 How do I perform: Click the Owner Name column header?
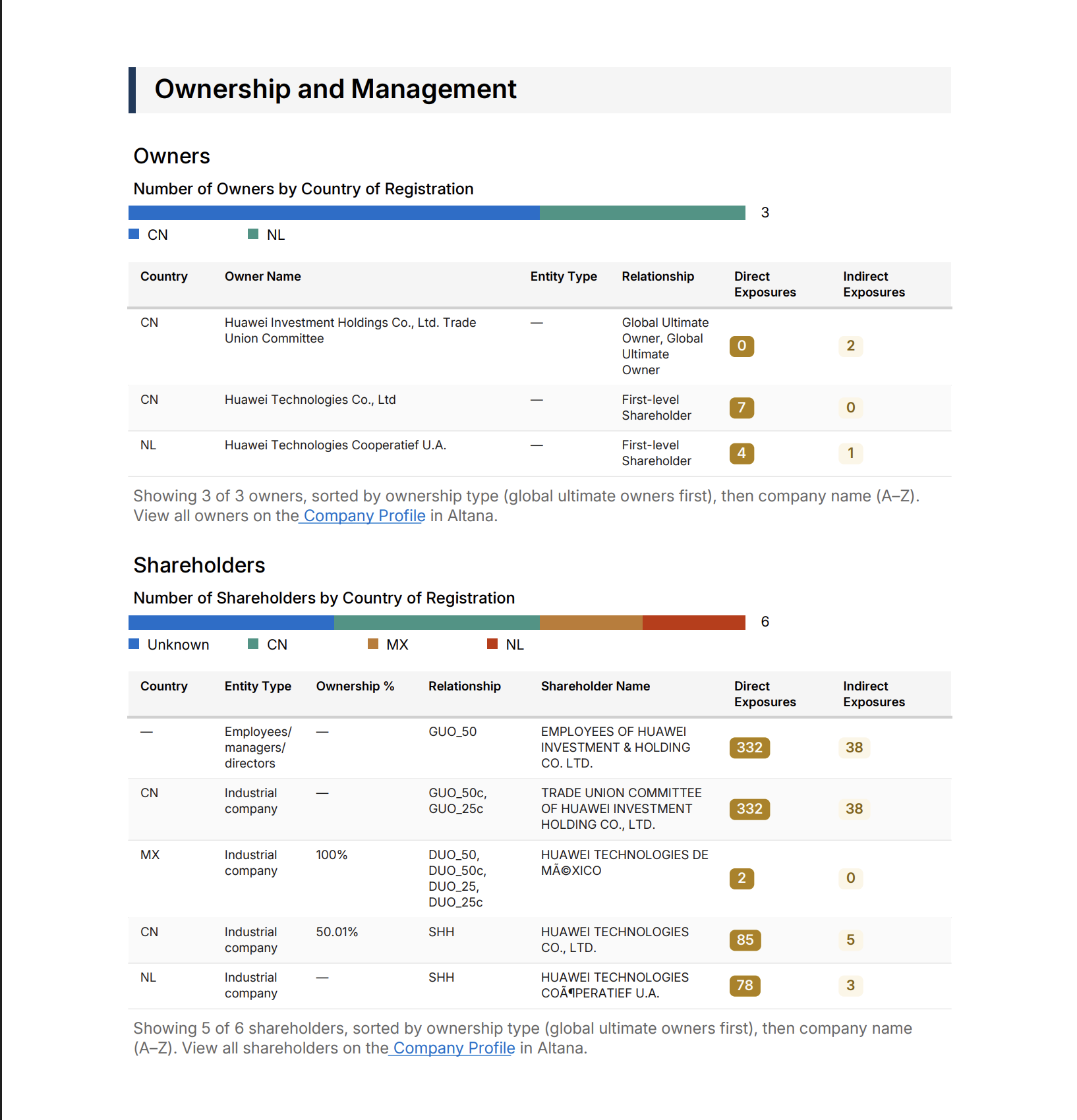coord(263,277)
